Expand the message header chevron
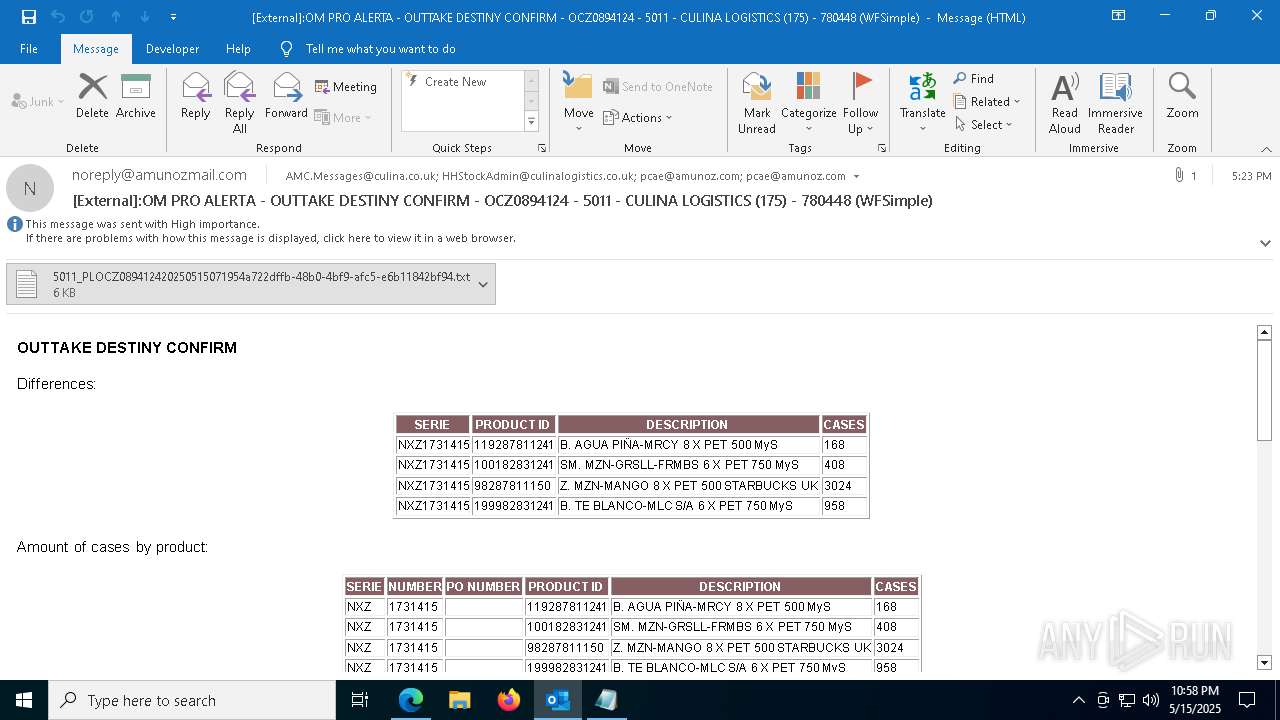The height and width of the screenshot is (720, 1280). tap(1265, 243)
